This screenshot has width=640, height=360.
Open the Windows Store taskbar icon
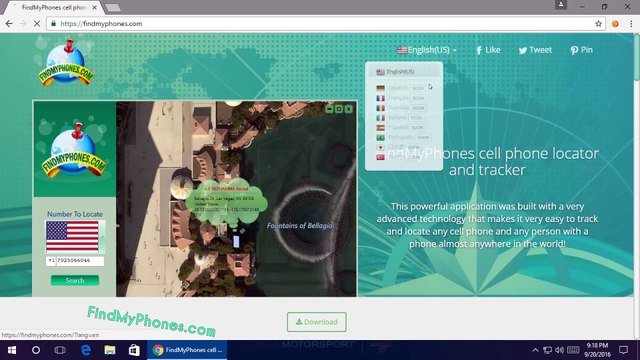(134, 350)
